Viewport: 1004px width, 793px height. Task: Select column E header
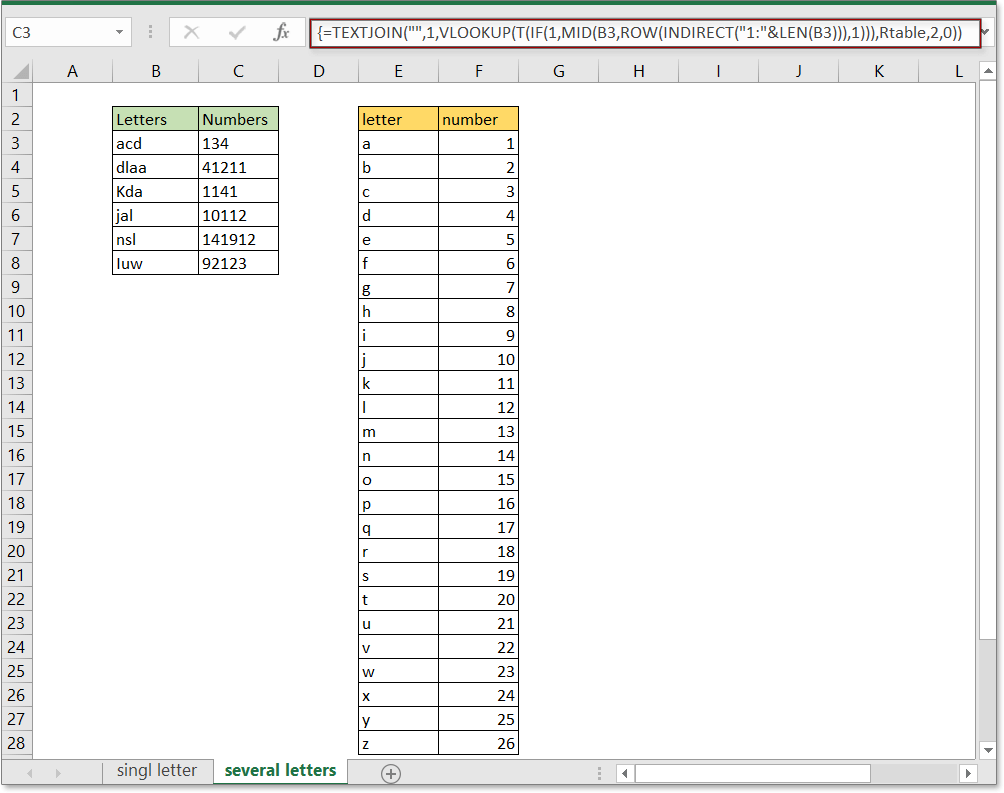398,70
